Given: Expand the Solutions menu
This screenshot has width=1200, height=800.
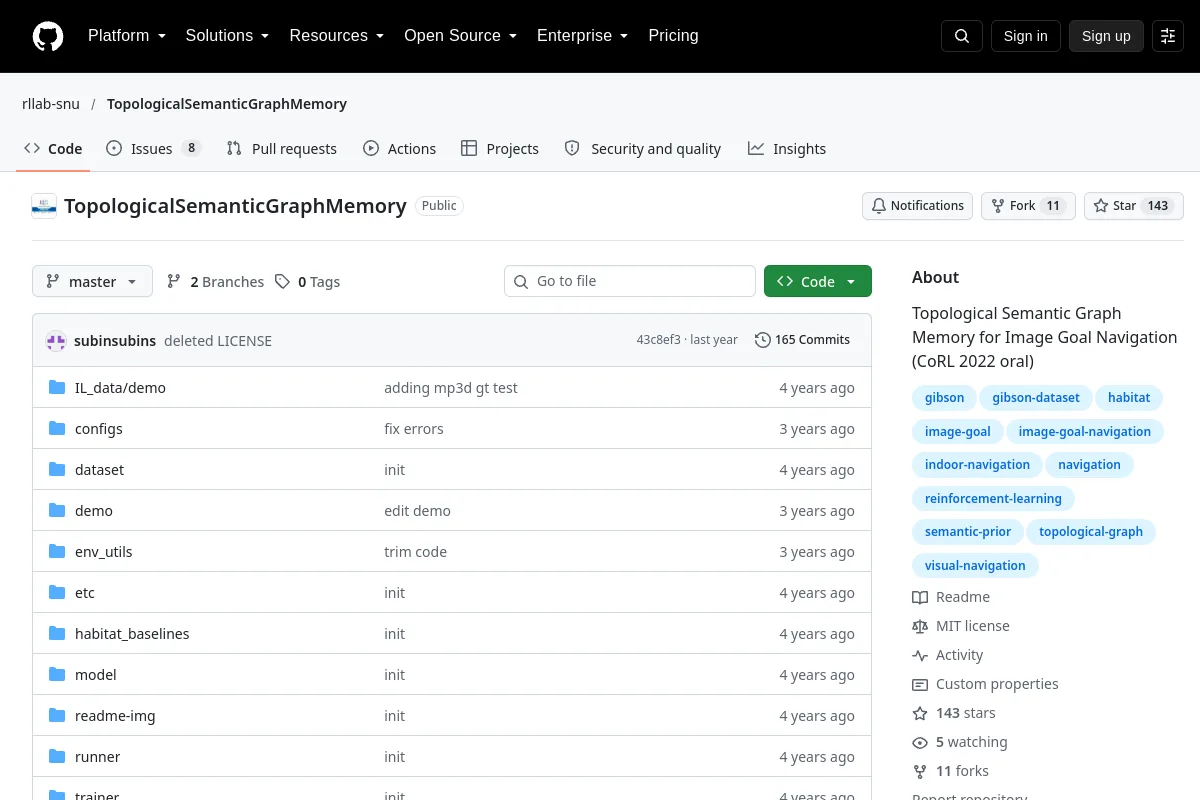Looking at the screenshot, I should 227,36.
